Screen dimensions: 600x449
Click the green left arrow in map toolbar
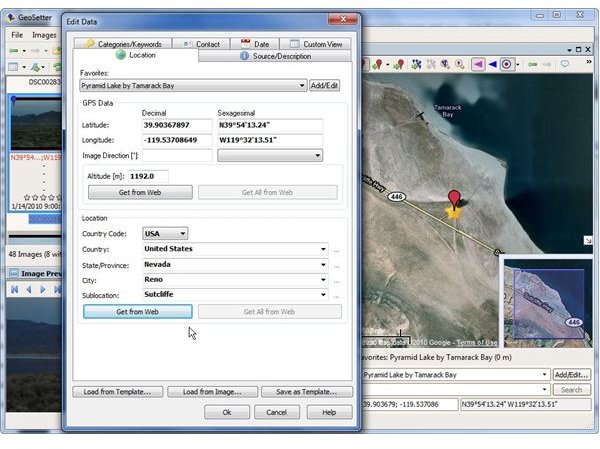[532, 64]
